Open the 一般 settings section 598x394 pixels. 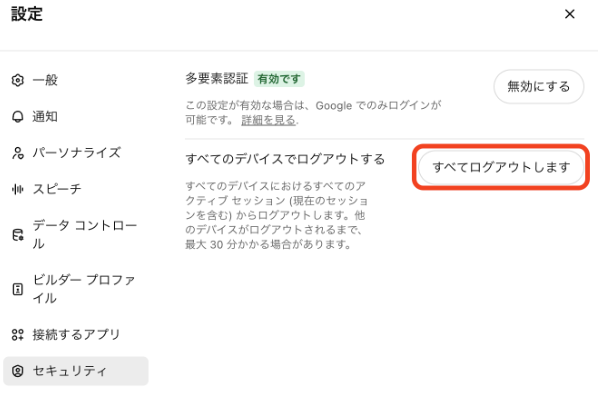coord(76,80)
